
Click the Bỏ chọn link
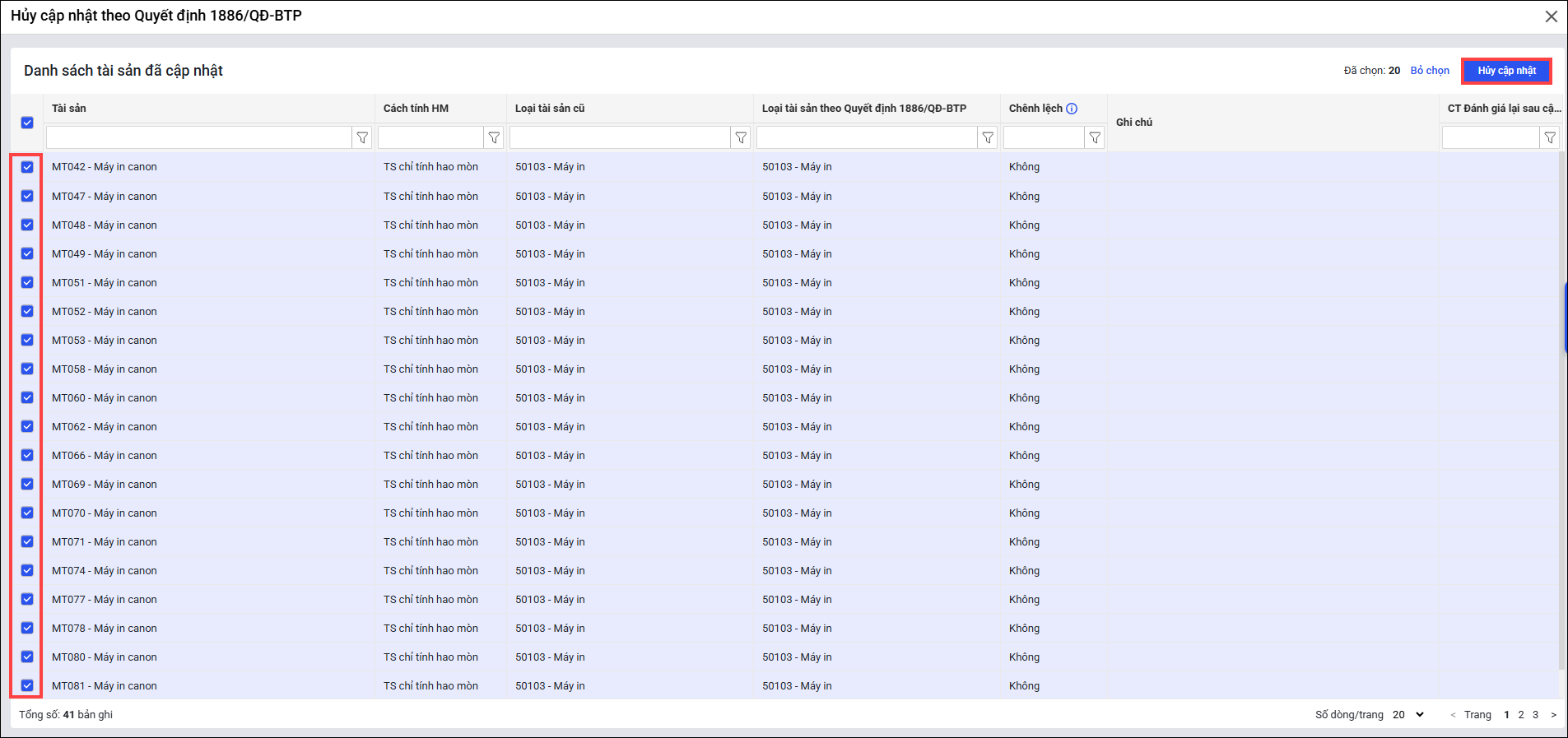(x=1430, y=71)
